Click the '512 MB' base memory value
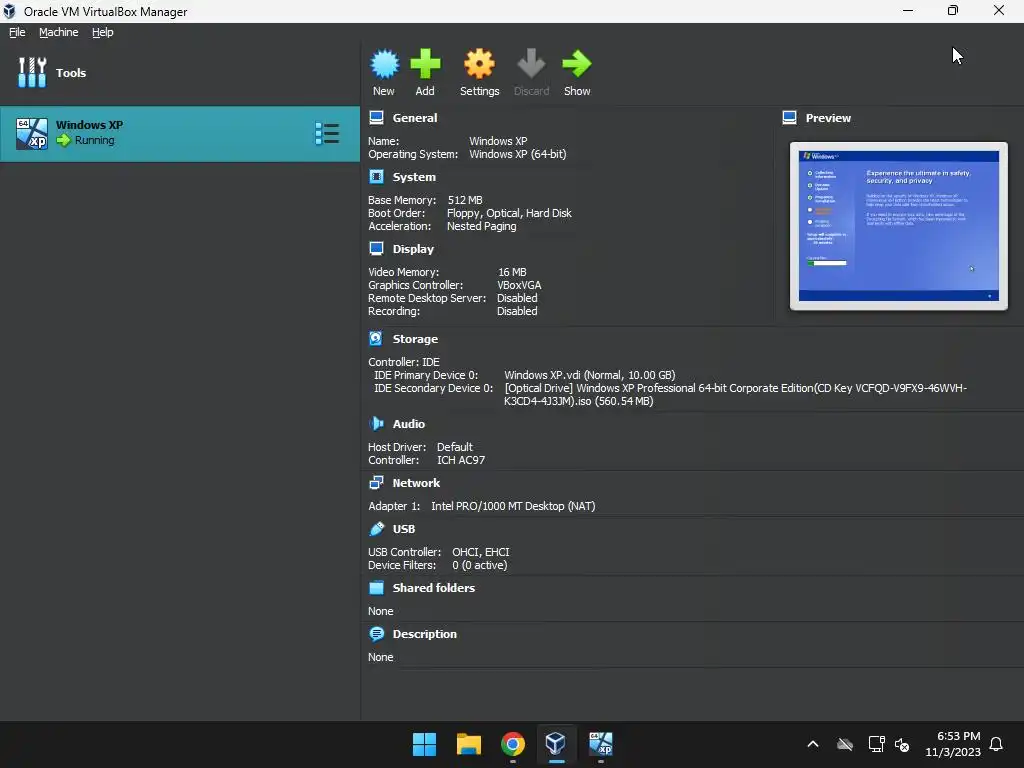Viewport: 1024px width, 768px height. tap(465, 200)
